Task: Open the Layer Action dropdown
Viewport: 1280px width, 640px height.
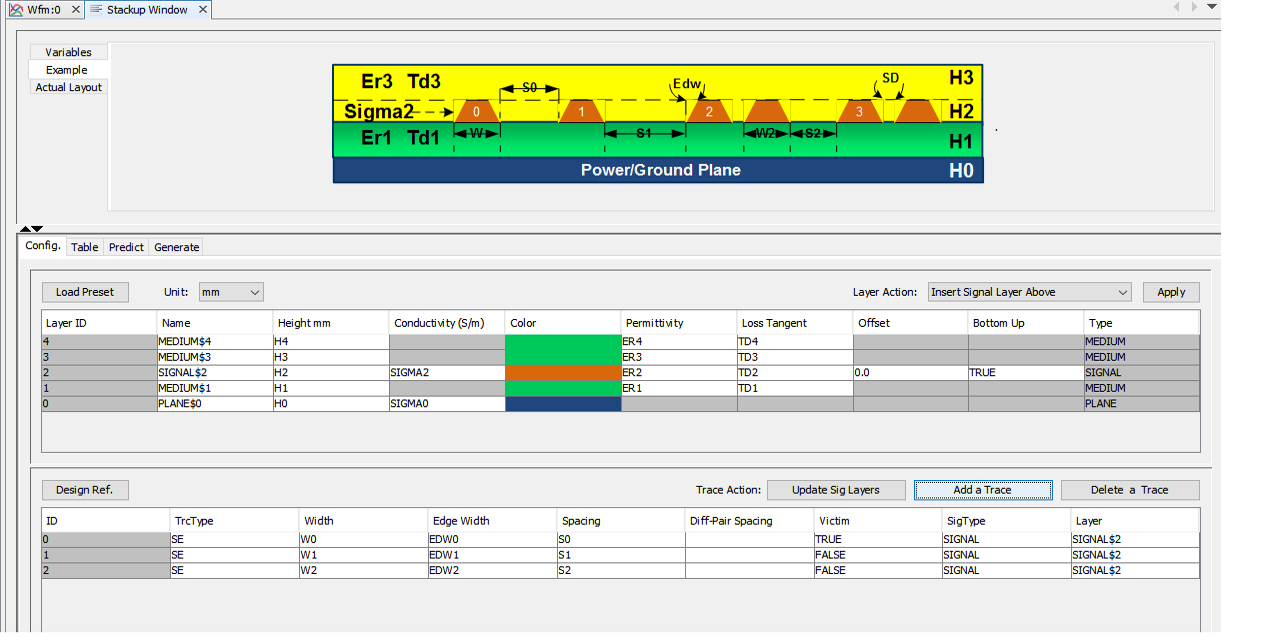Action: click(1029, 292)
